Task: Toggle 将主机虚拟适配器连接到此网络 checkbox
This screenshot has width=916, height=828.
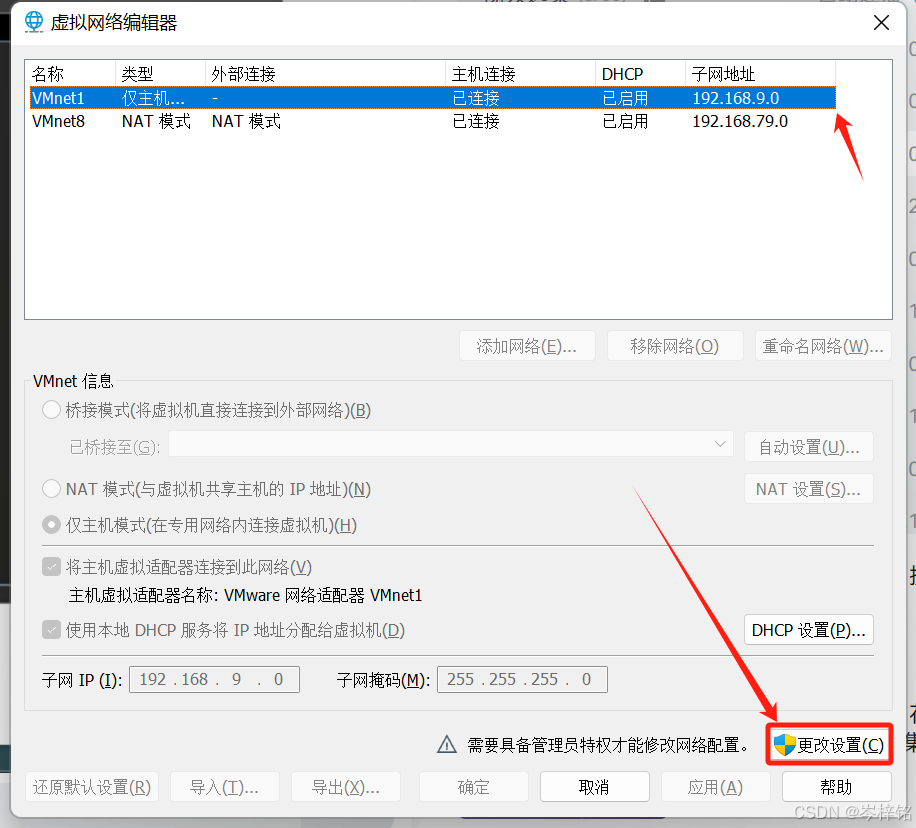Action: 51,567
